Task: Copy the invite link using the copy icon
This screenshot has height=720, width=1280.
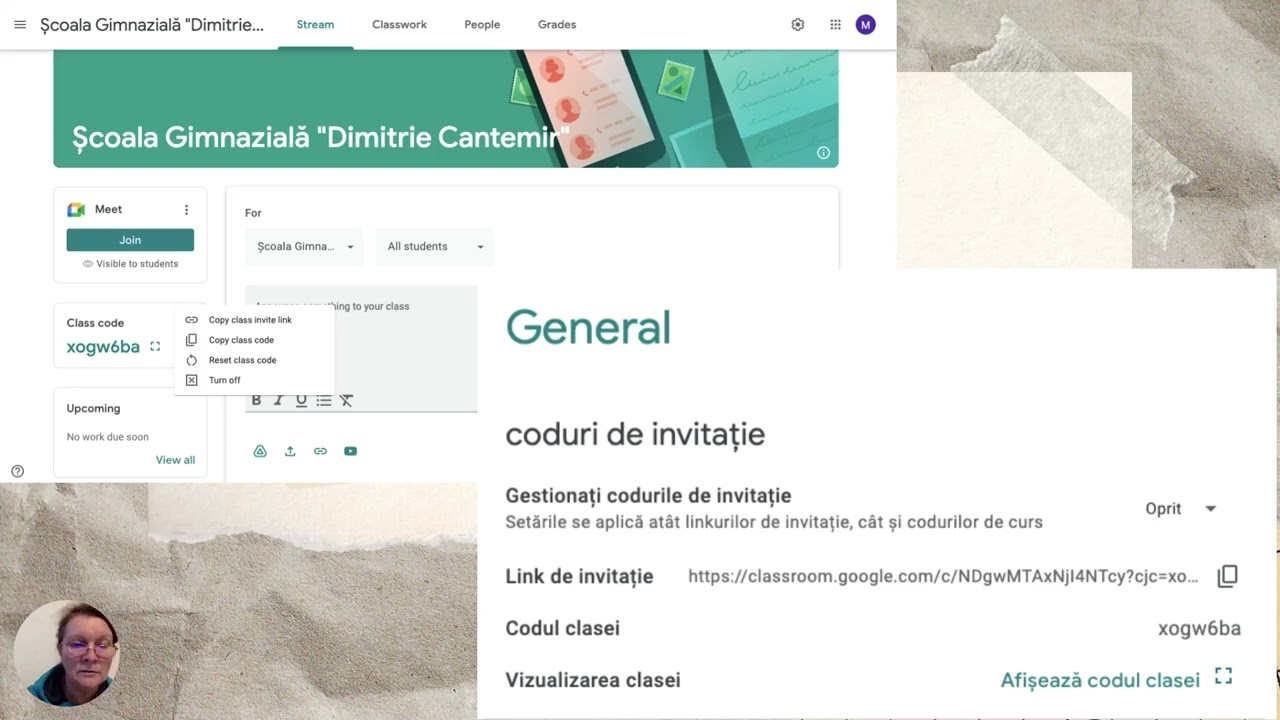Action: (1227, 576)
